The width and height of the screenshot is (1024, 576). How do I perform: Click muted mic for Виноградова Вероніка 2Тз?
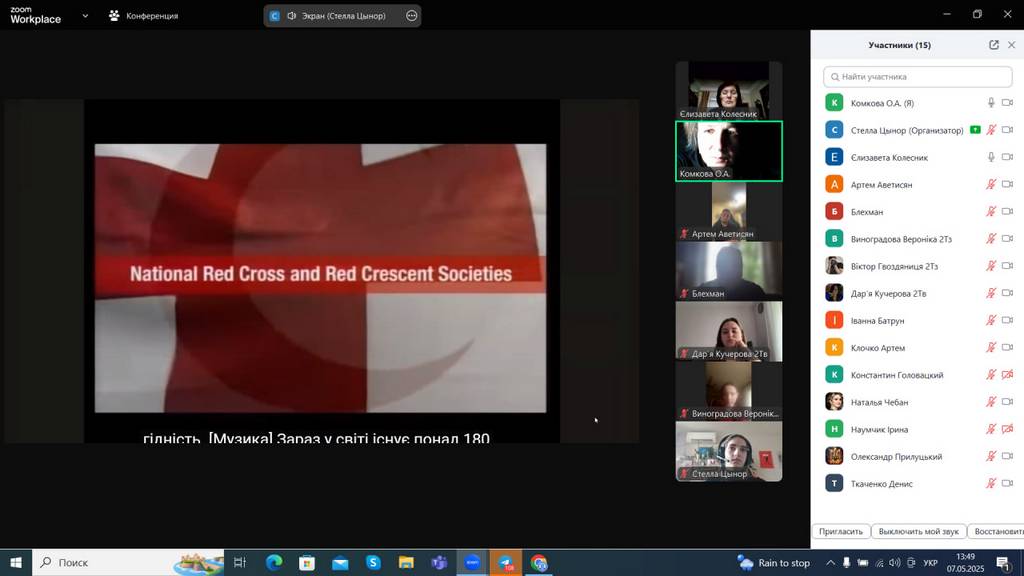991,239
